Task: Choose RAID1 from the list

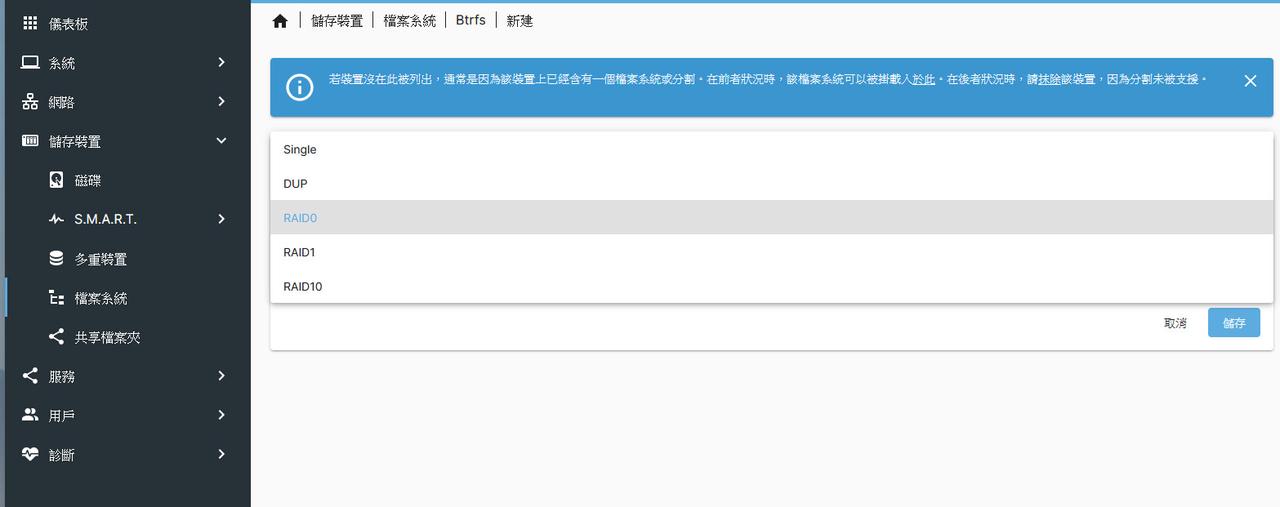Action: [771, 252]
